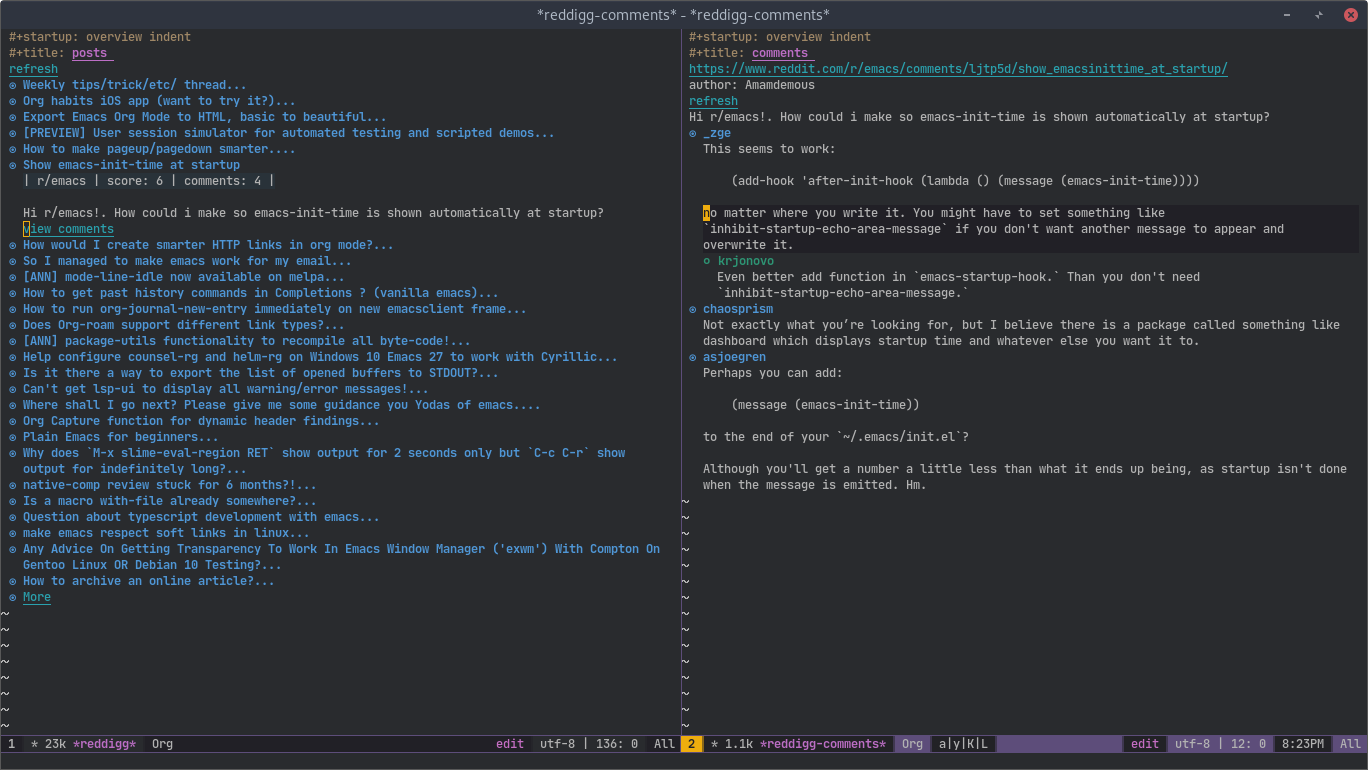Select 'Why does M-x slime-eval-region RET' post
Viewport: 1368px width, 770px height.
click(324, 461)
